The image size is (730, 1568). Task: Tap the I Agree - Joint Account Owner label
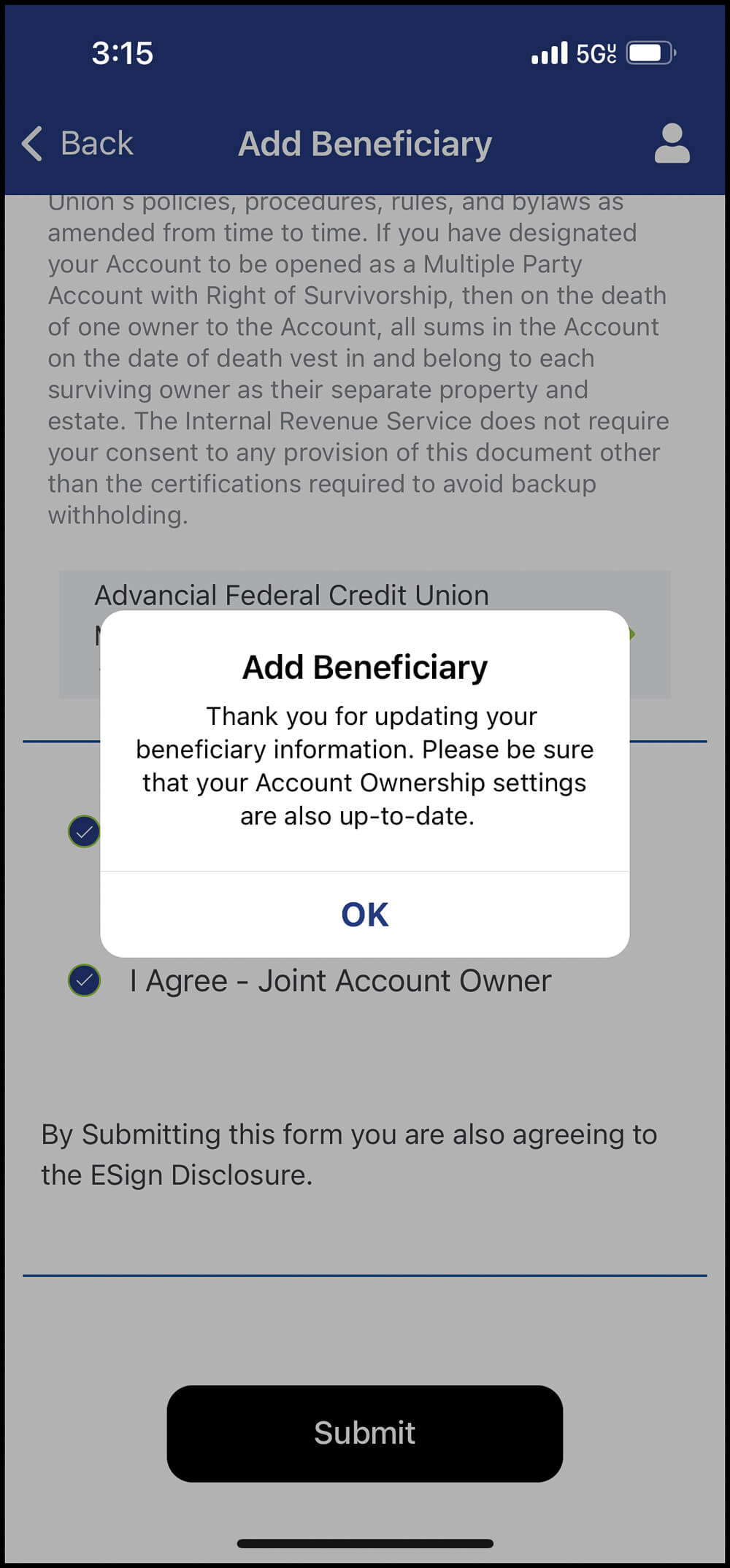click(x=340, y=980)
